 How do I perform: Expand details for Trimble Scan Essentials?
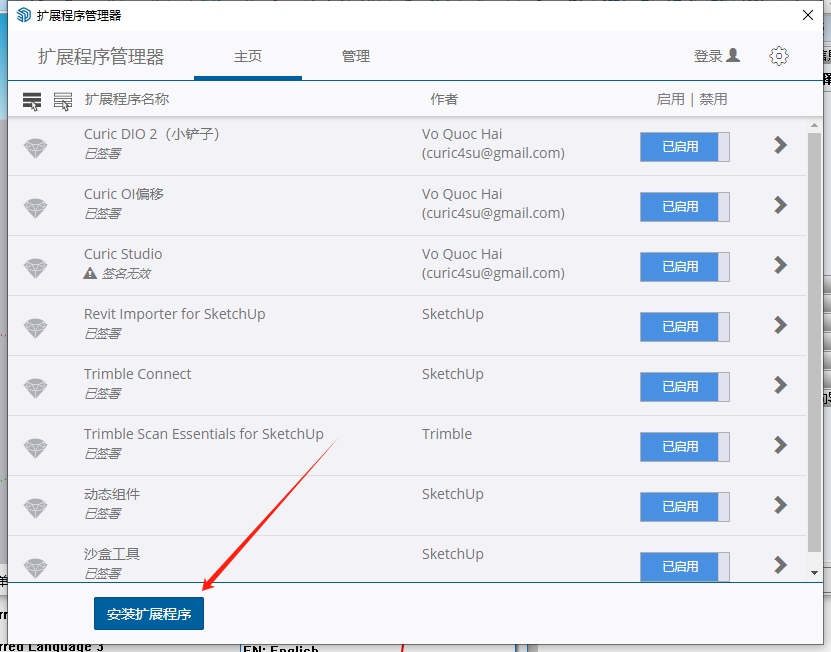[780, 445]
